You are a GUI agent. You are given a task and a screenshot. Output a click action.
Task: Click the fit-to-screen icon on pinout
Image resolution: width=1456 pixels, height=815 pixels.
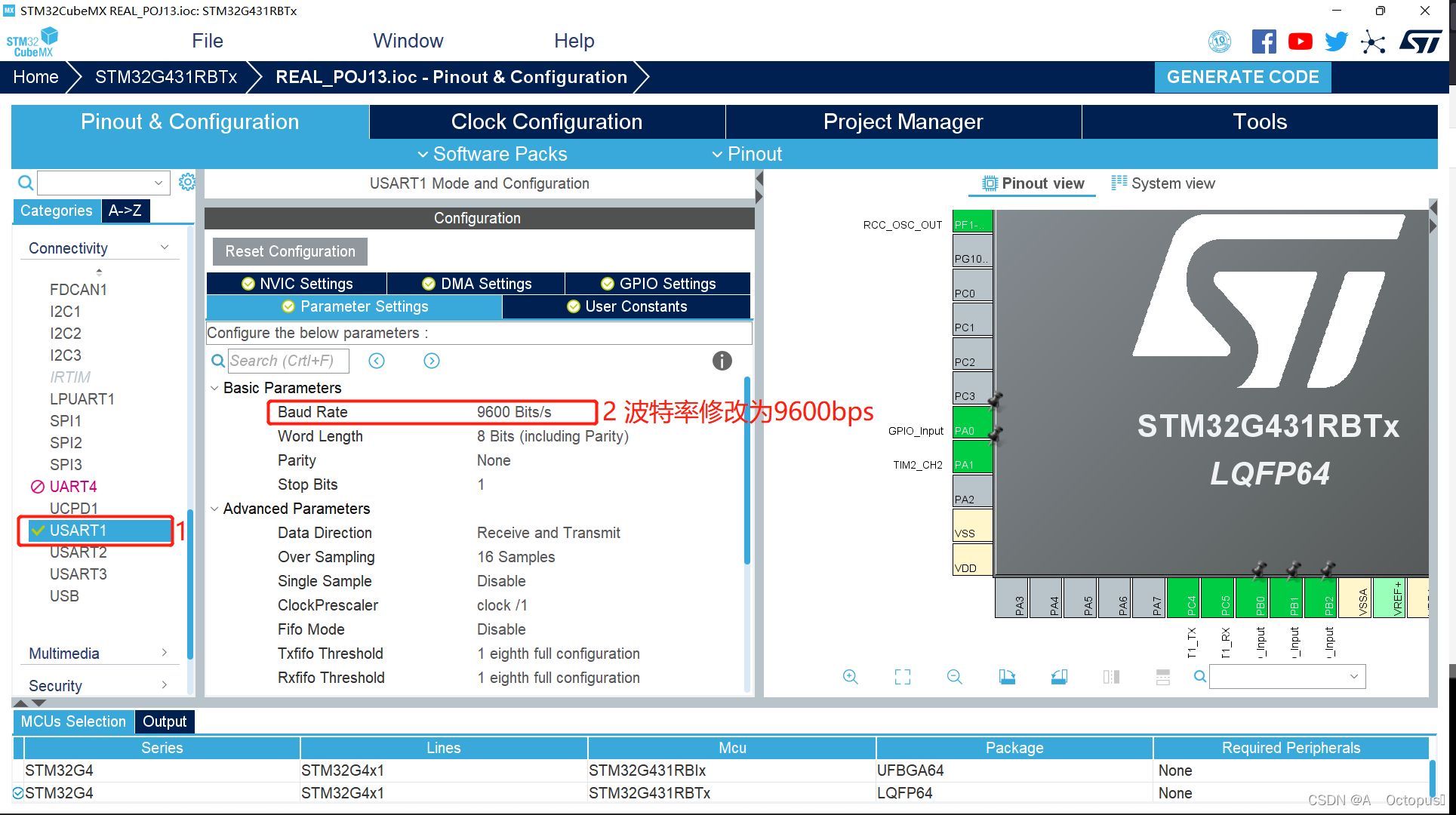[900, 678]
